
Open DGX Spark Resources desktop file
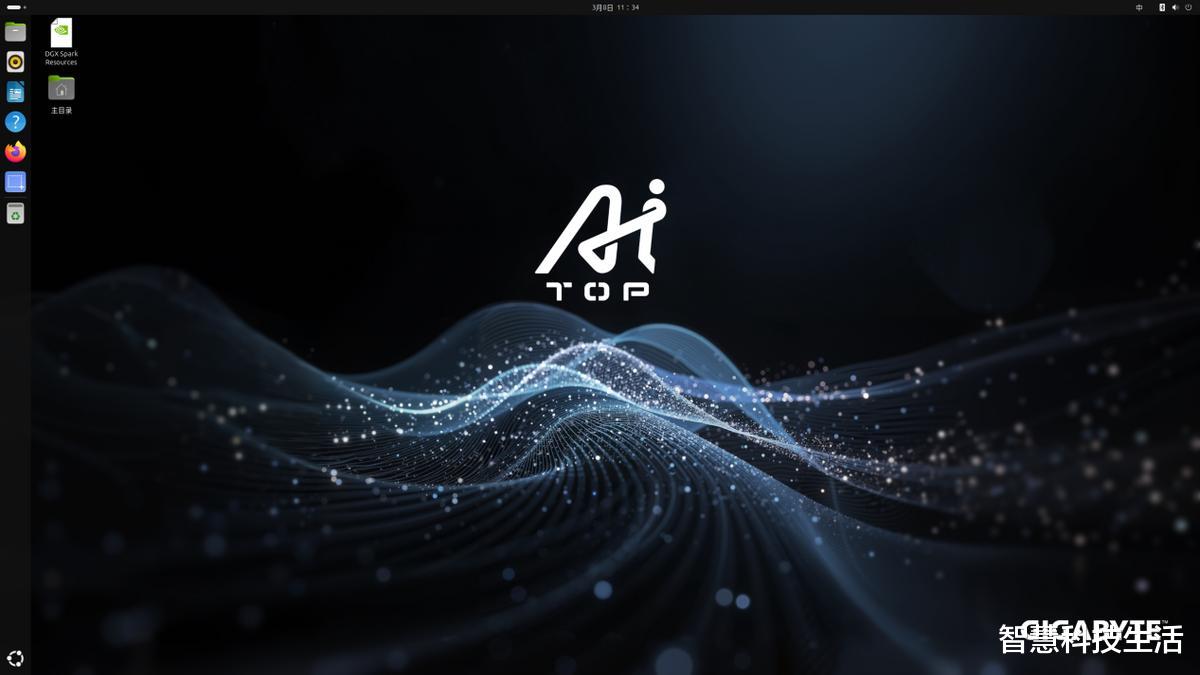click(x=61, y=42)
